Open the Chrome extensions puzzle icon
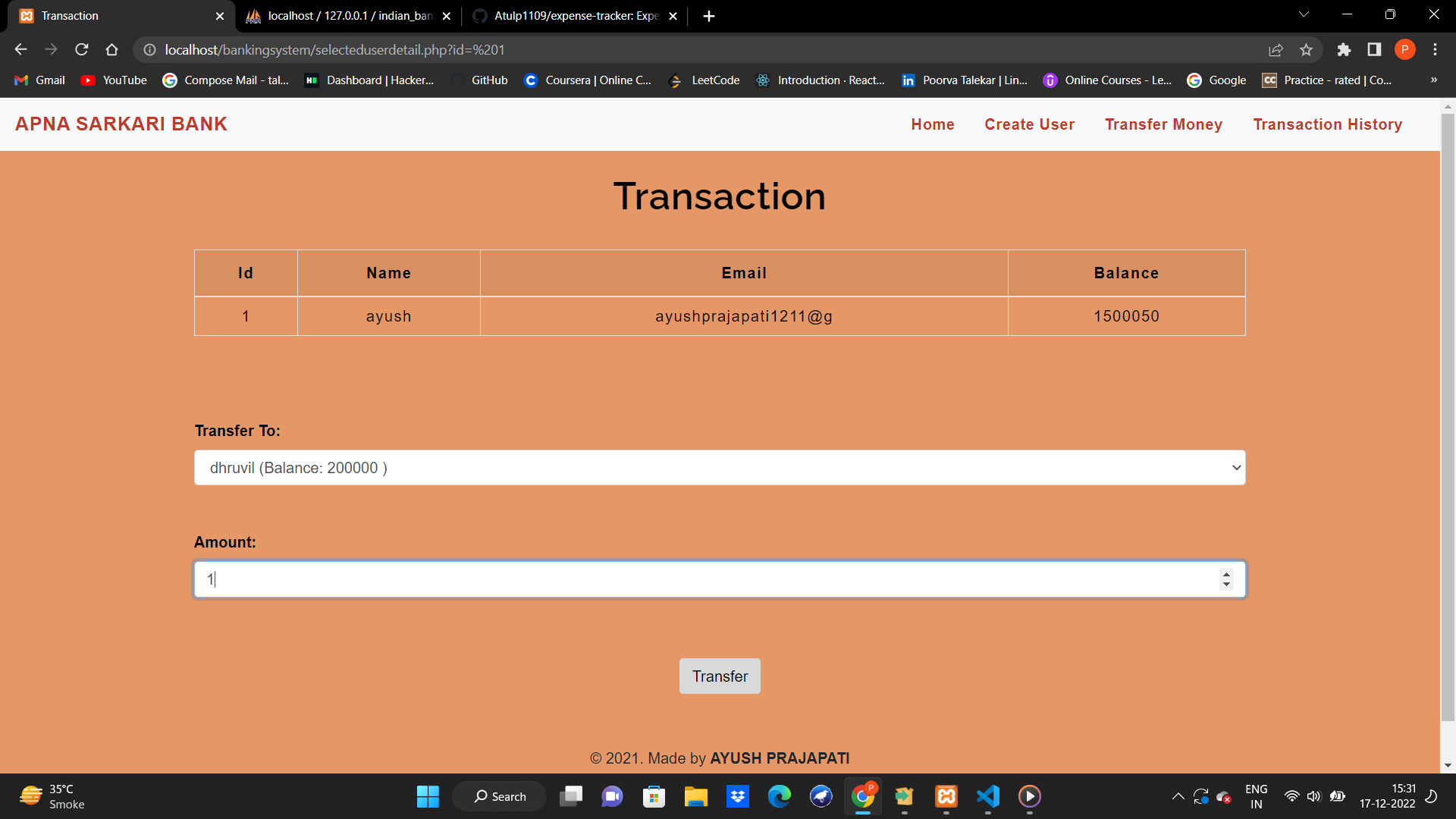1456x819 pixels. click(x=1344, y=49)
